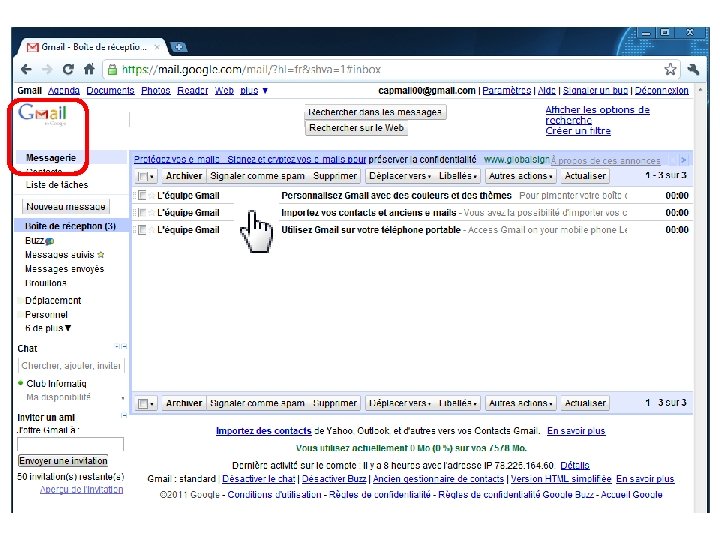The image size is (720, 540).
Task: Open Messages envoyés folder
Action: (64, 269)
